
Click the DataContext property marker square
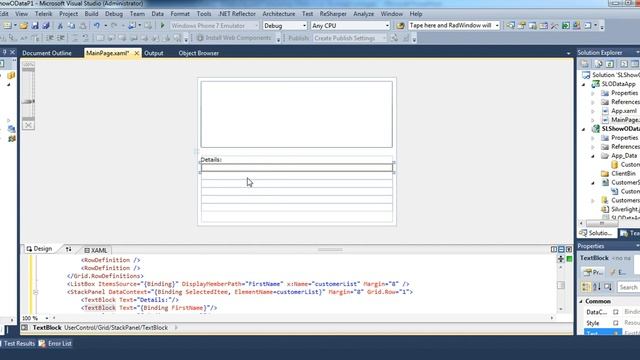[616, 312]
